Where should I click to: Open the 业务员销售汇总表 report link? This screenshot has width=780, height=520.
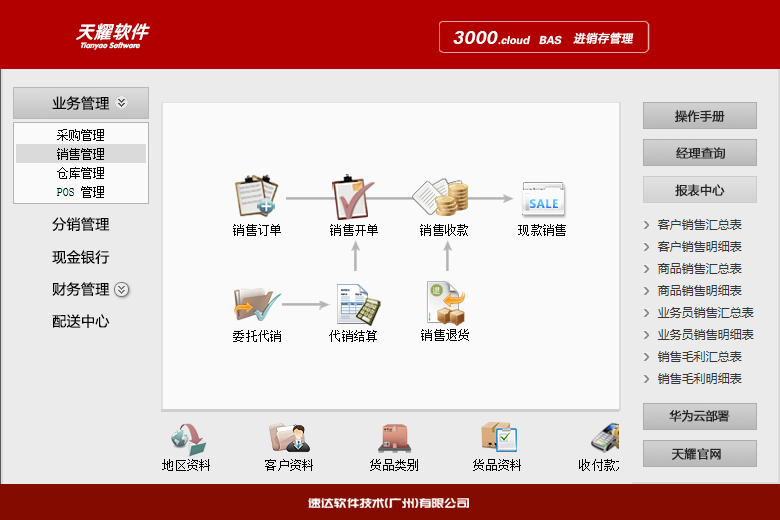(x=705, y=312)
